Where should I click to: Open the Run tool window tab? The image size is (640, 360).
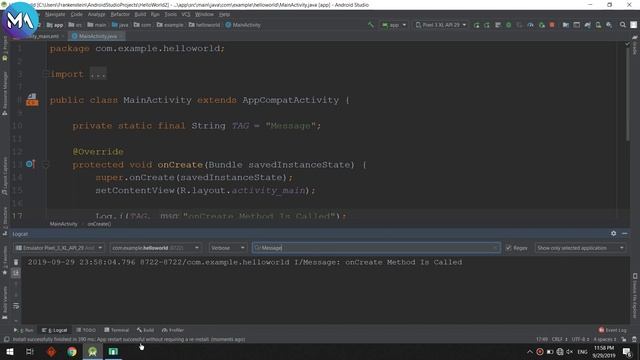24,330
